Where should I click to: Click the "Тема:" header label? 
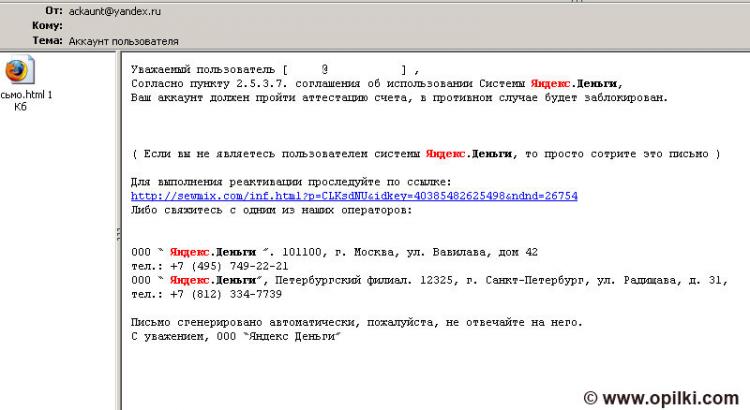48,42
